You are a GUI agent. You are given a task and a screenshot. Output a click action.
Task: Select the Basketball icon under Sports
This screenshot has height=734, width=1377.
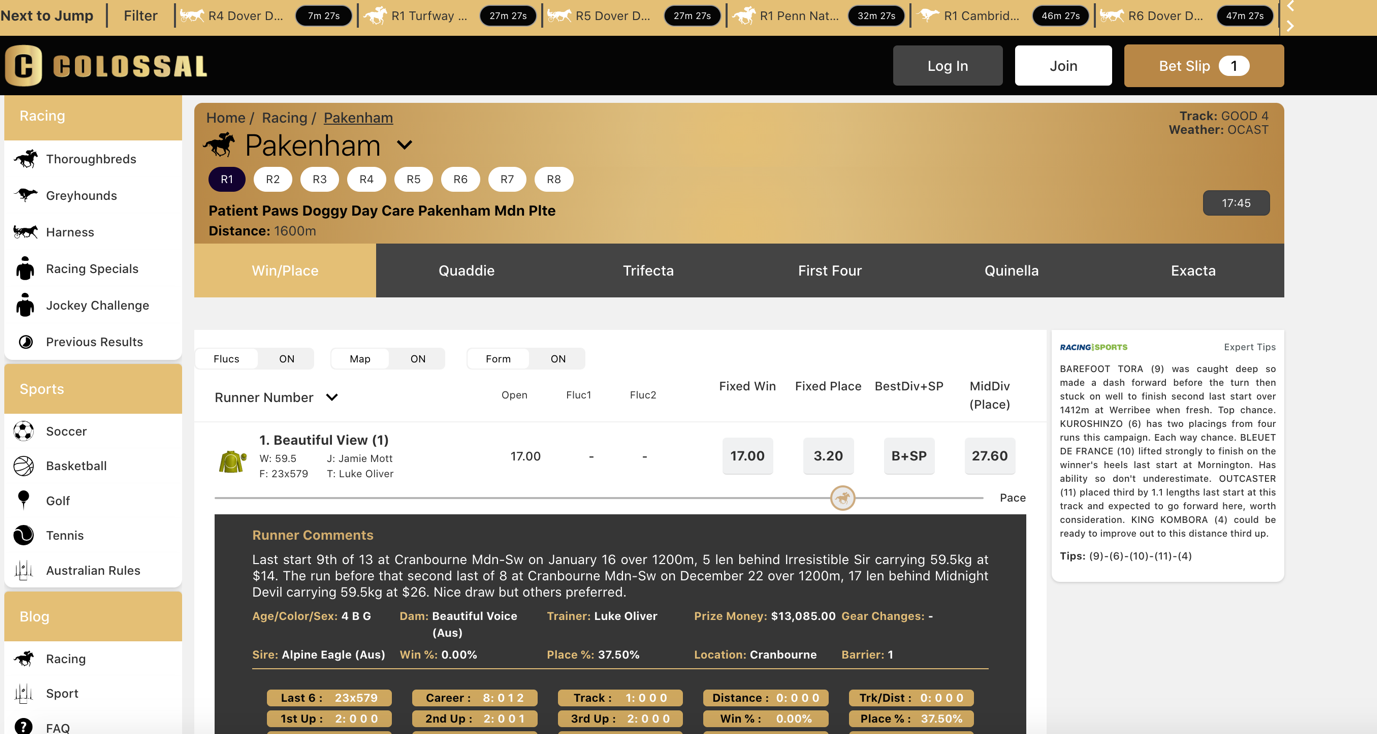pos(24,466)
